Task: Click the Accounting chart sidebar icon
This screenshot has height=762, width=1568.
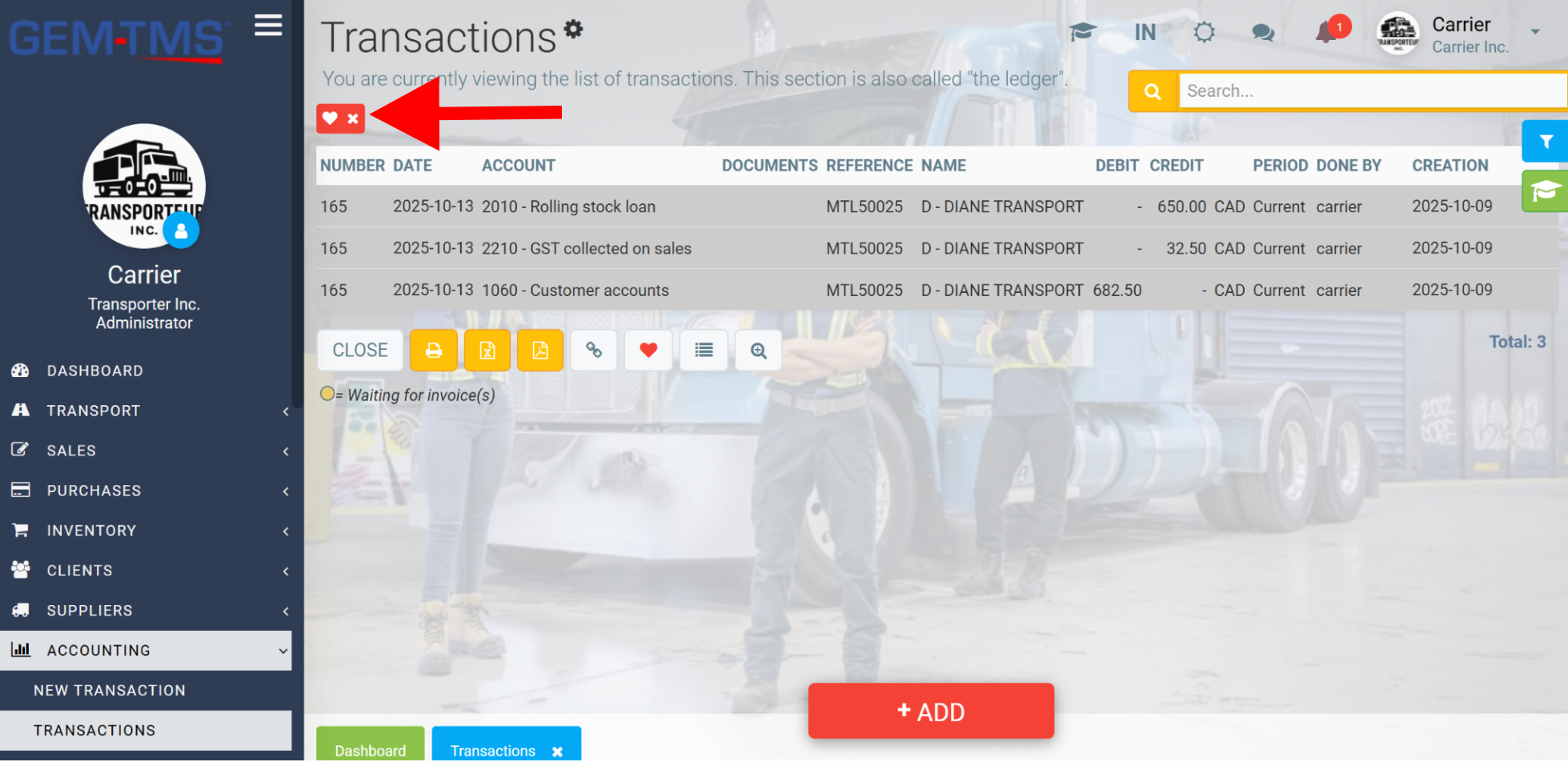Action: pyautogui.click(x=21, y=649)
